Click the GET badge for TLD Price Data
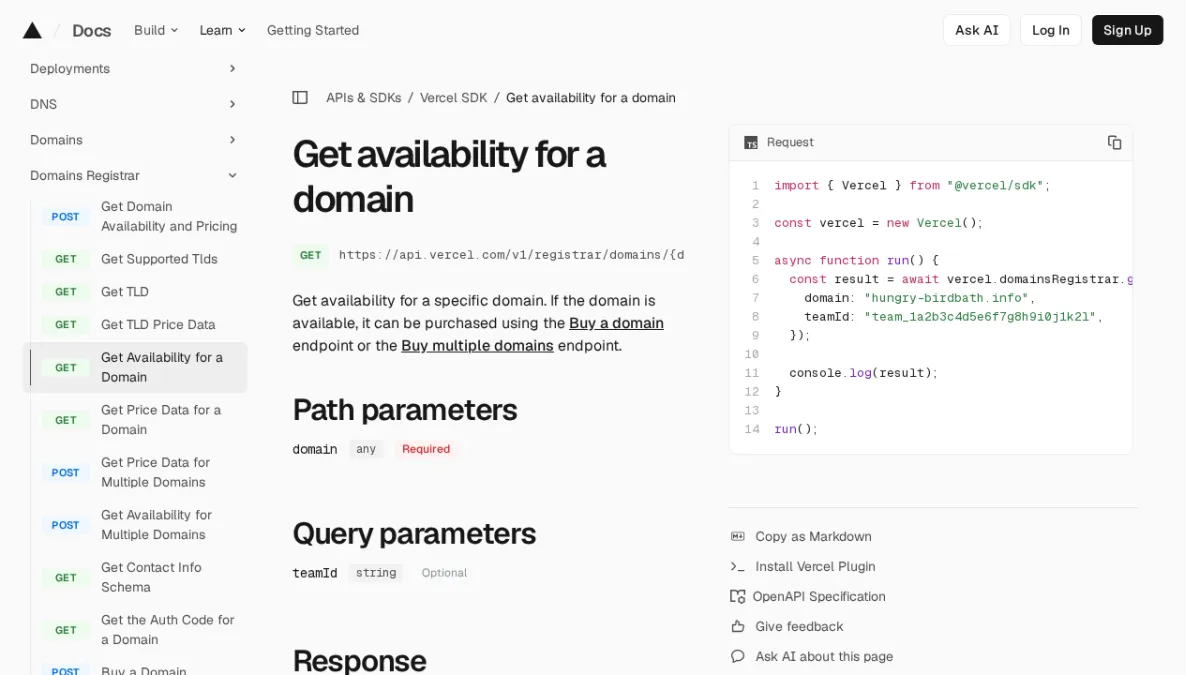Viewport: 1200px width, 675px height. coord(66,325)
